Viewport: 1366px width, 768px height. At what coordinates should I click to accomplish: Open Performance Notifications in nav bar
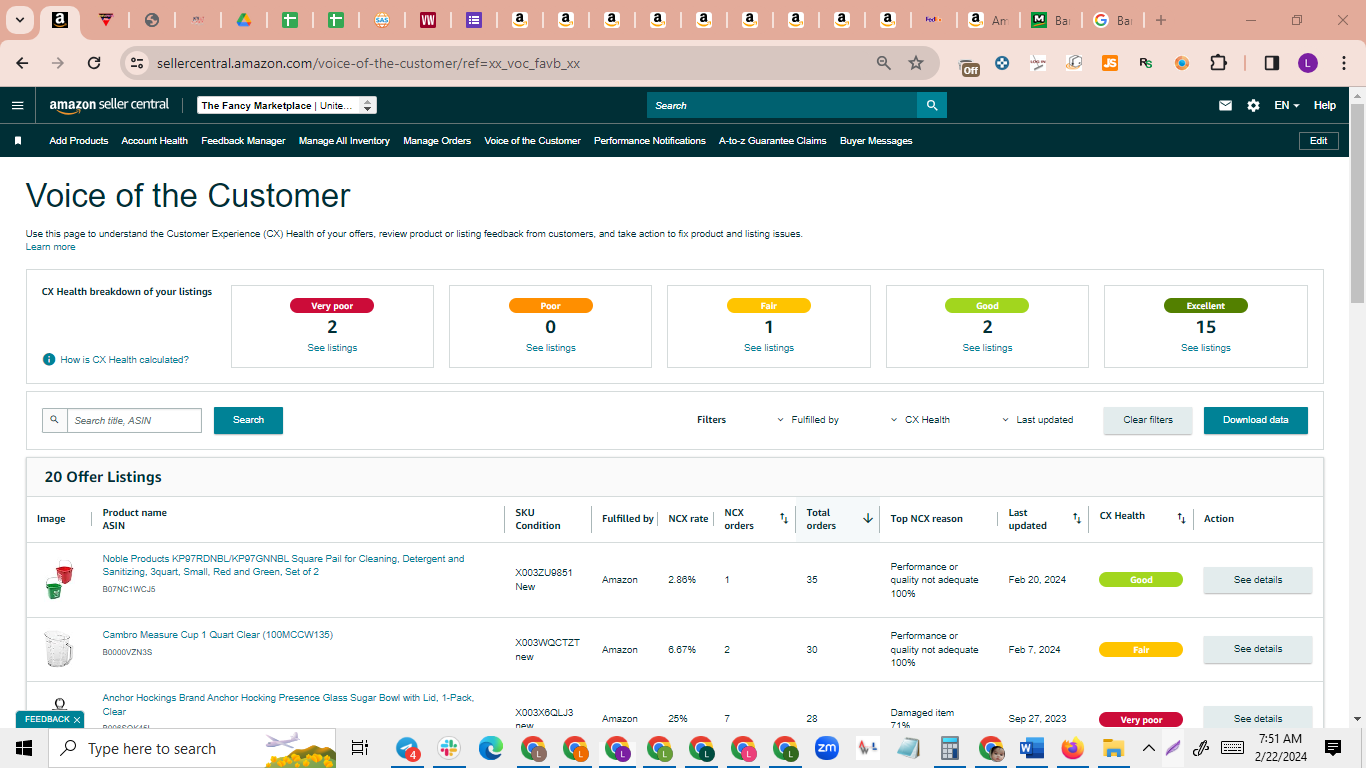650,141
